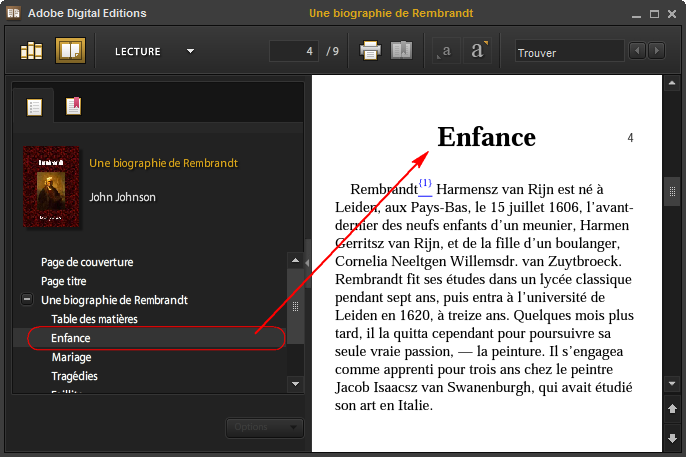Click the page number input field
Image resolution: width=686 pixels, height=457 pixels.
pos(294,51)
